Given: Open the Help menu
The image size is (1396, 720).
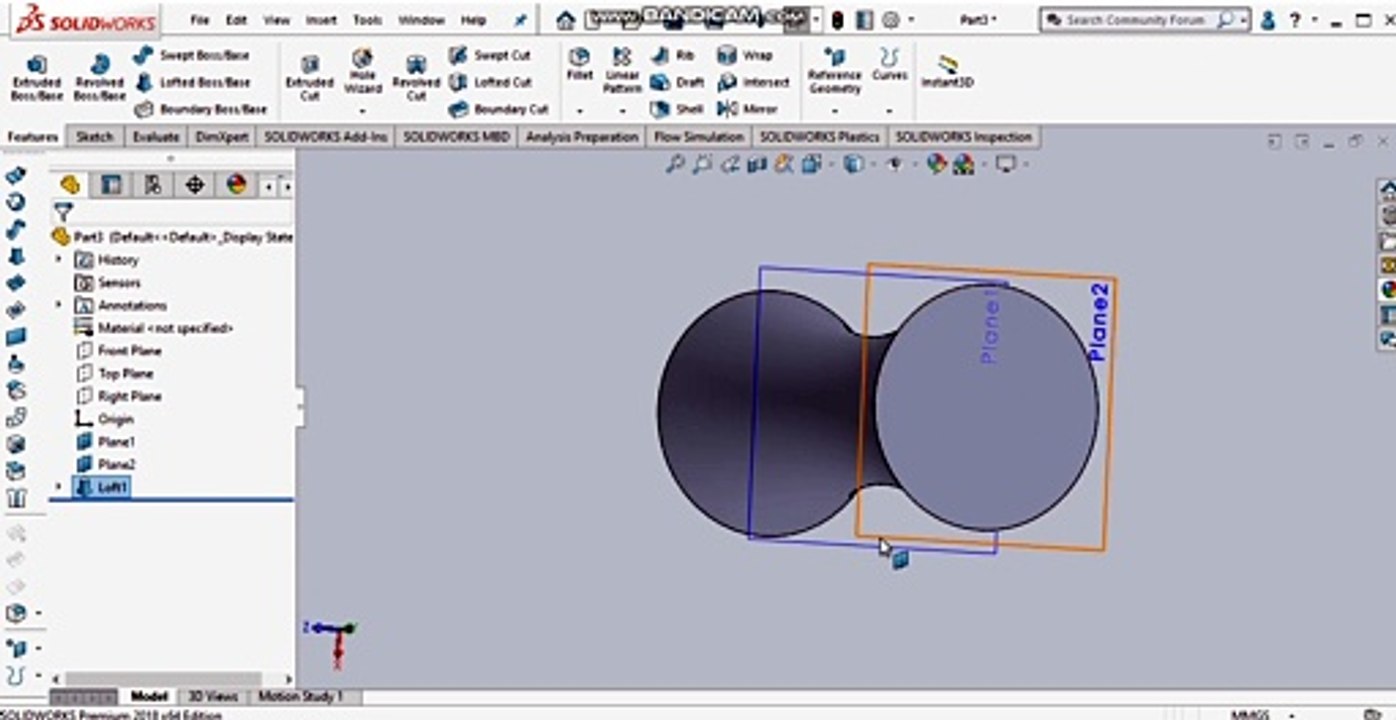Looking at the screenshot, I should coord(473,19).
